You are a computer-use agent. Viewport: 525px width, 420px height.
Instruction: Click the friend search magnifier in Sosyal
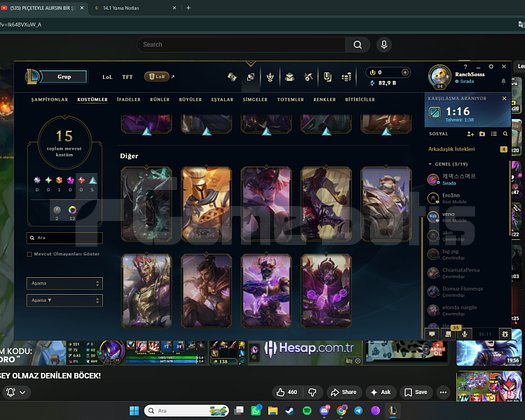click(x=505, y=134)
